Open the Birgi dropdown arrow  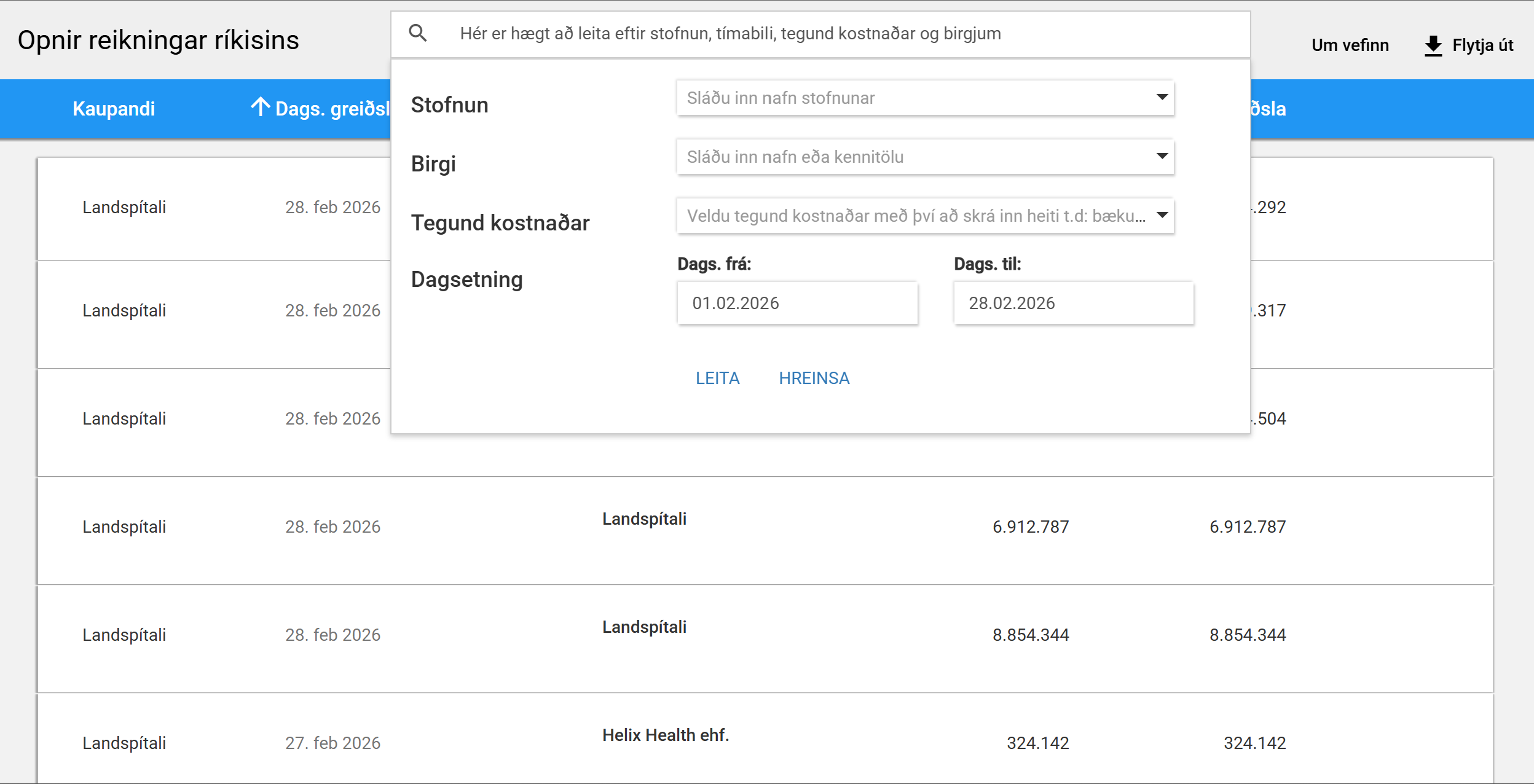coord(1162,156)
